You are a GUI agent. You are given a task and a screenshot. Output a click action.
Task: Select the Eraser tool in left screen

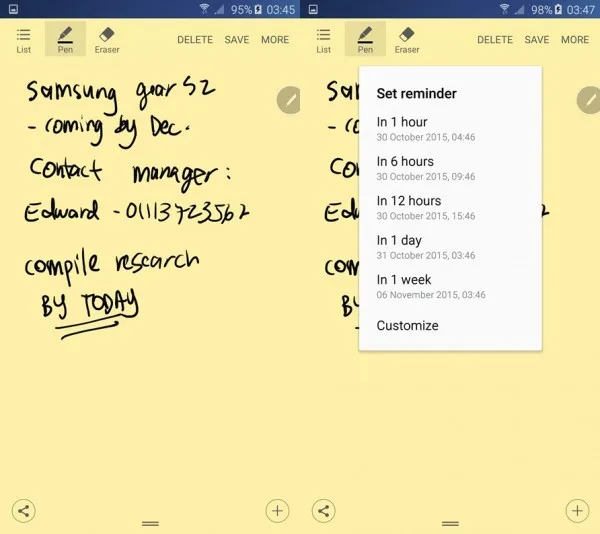[x=107, y=41]
